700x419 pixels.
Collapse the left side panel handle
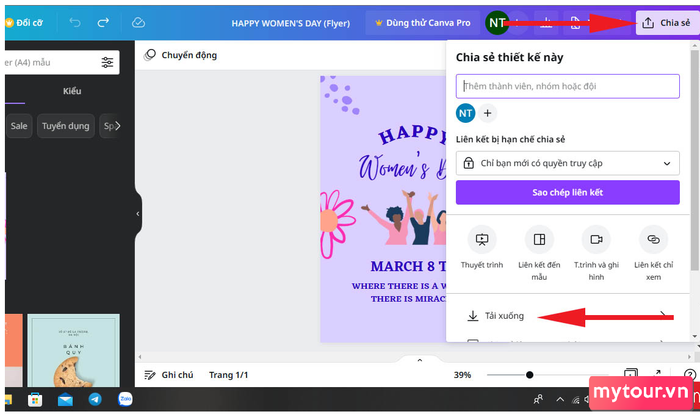[138, 214]
